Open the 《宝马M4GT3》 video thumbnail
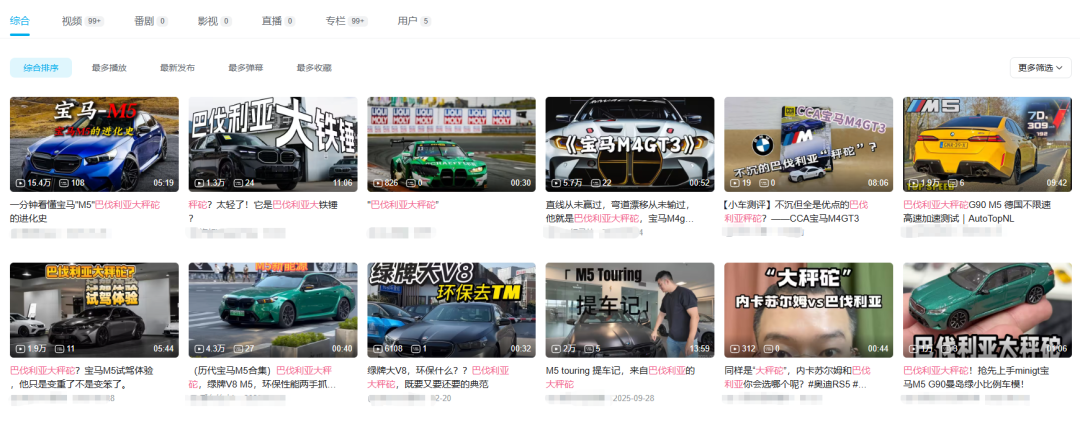Screen dimensions: 1080x421 click(630, 144)
